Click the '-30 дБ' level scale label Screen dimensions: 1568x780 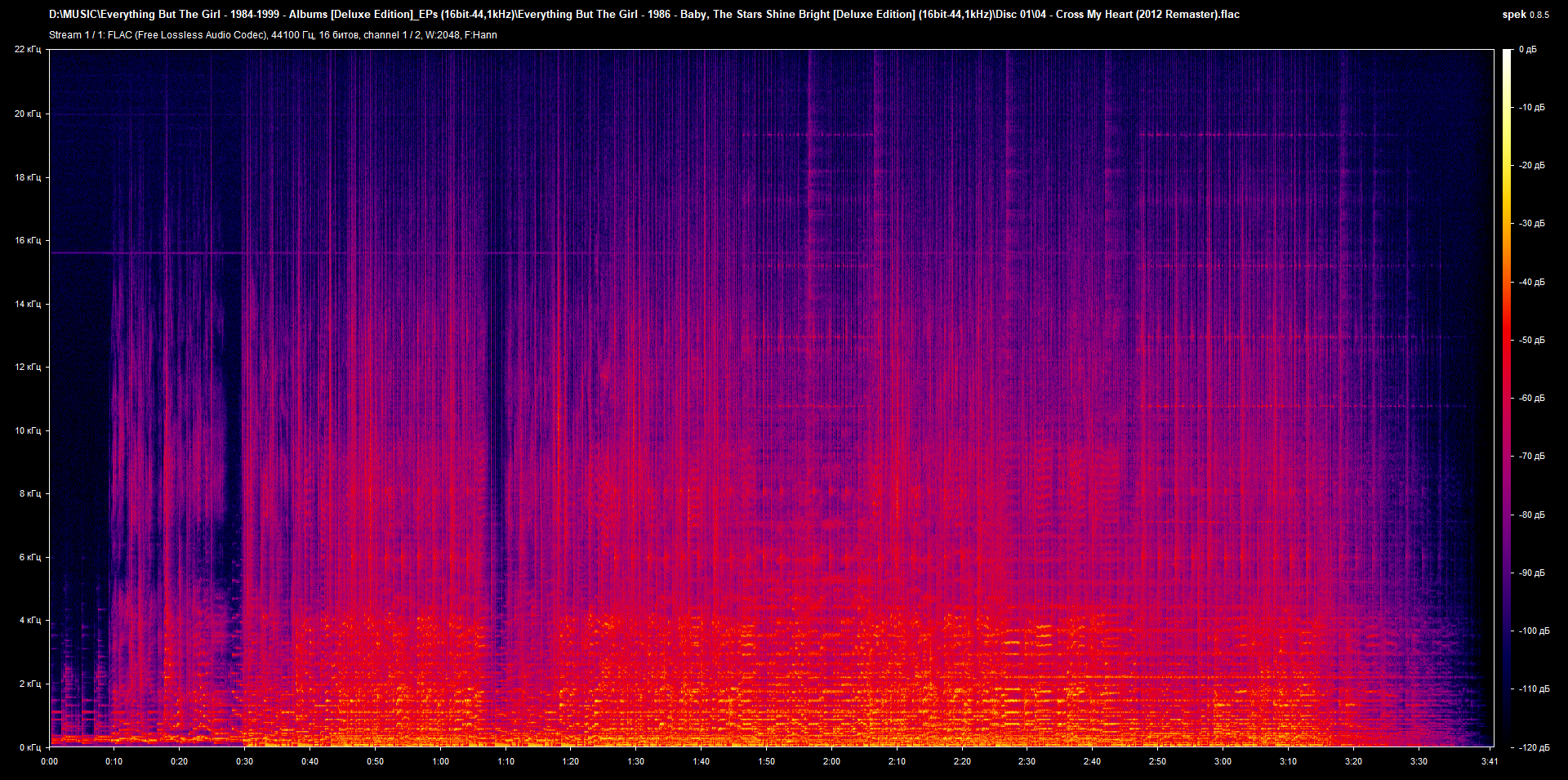[1532, 224]
